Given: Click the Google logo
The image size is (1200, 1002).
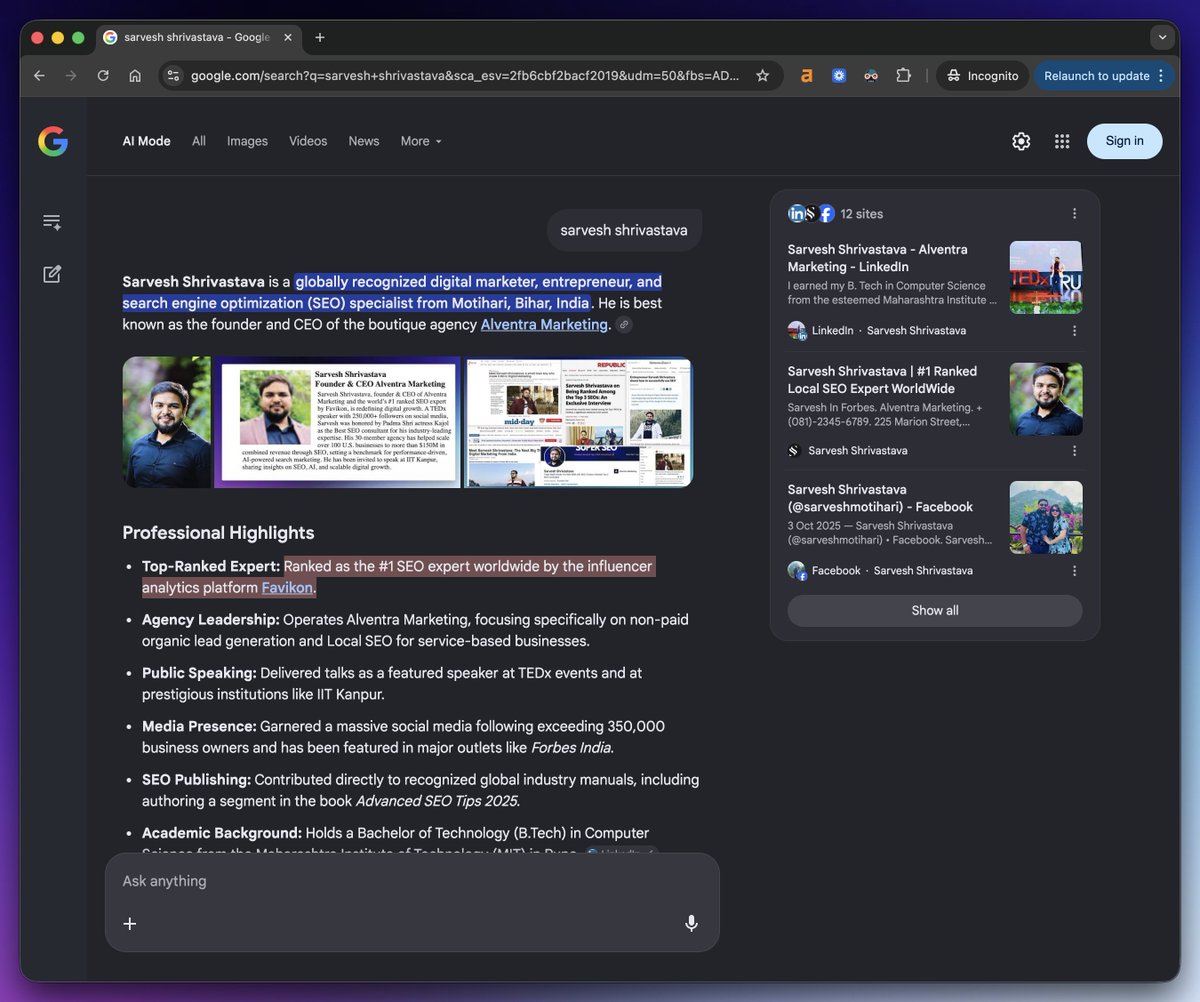Looking at the screenshot, I should coord(53,141).
